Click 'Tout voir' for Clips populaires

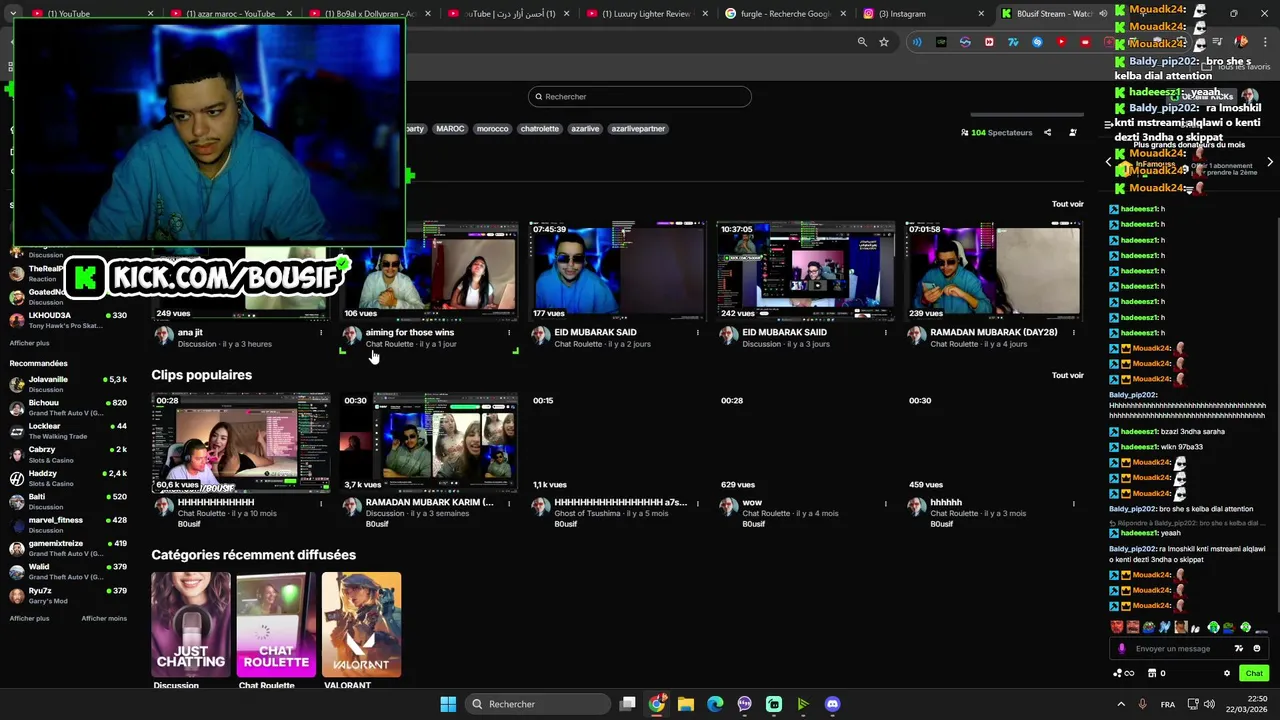(x=1067, y=375)
